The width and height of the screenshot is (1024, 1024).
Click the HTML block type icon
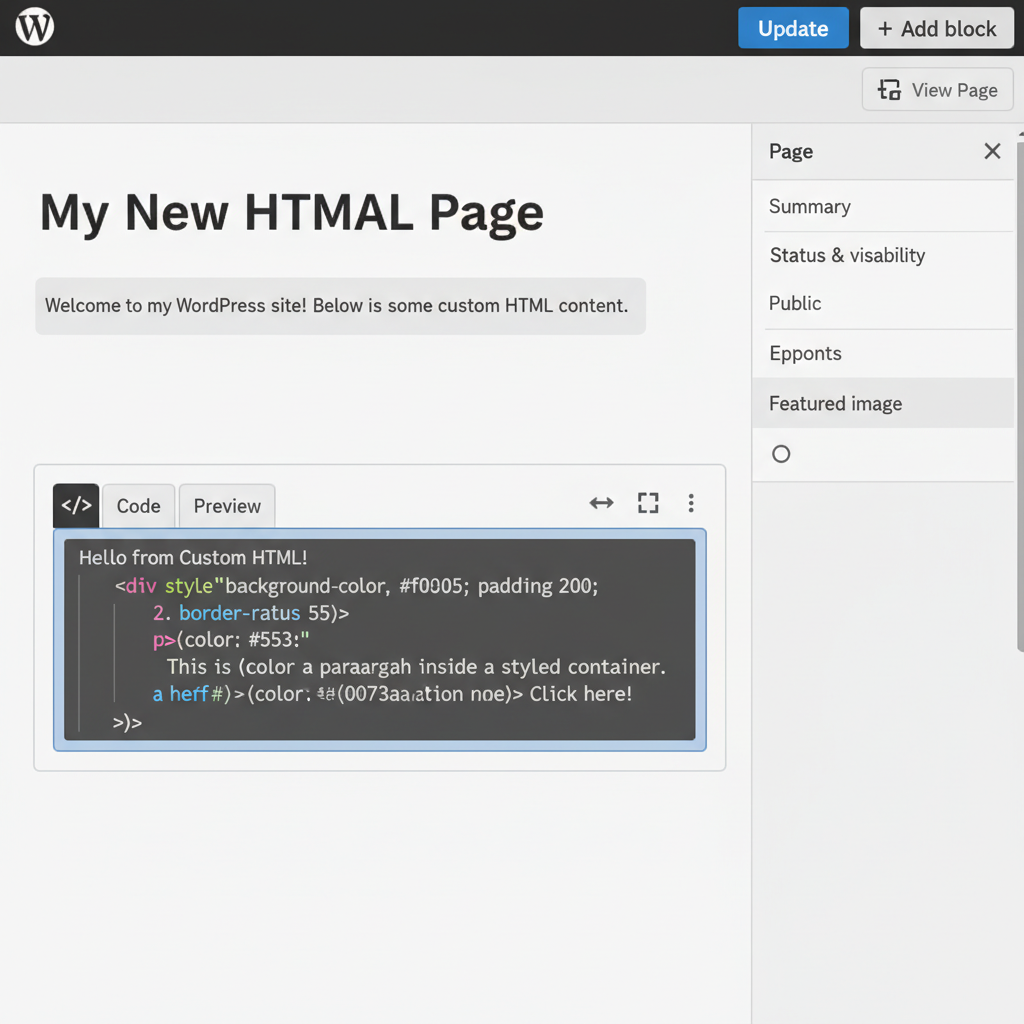coord(76,505)
